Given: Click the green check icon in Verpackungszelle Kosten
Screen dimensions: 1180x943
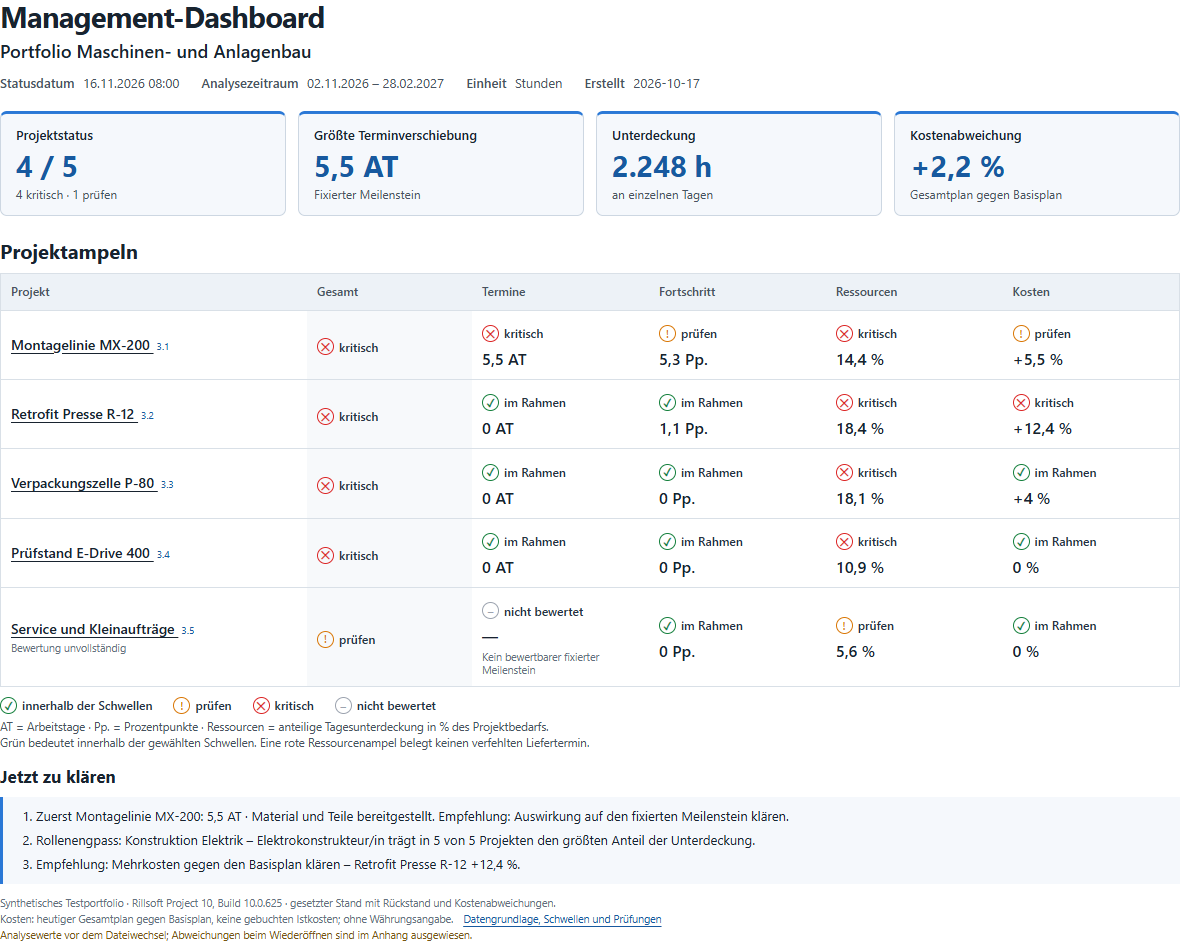Looking at the screenshot, I should tap(1020, 472).
